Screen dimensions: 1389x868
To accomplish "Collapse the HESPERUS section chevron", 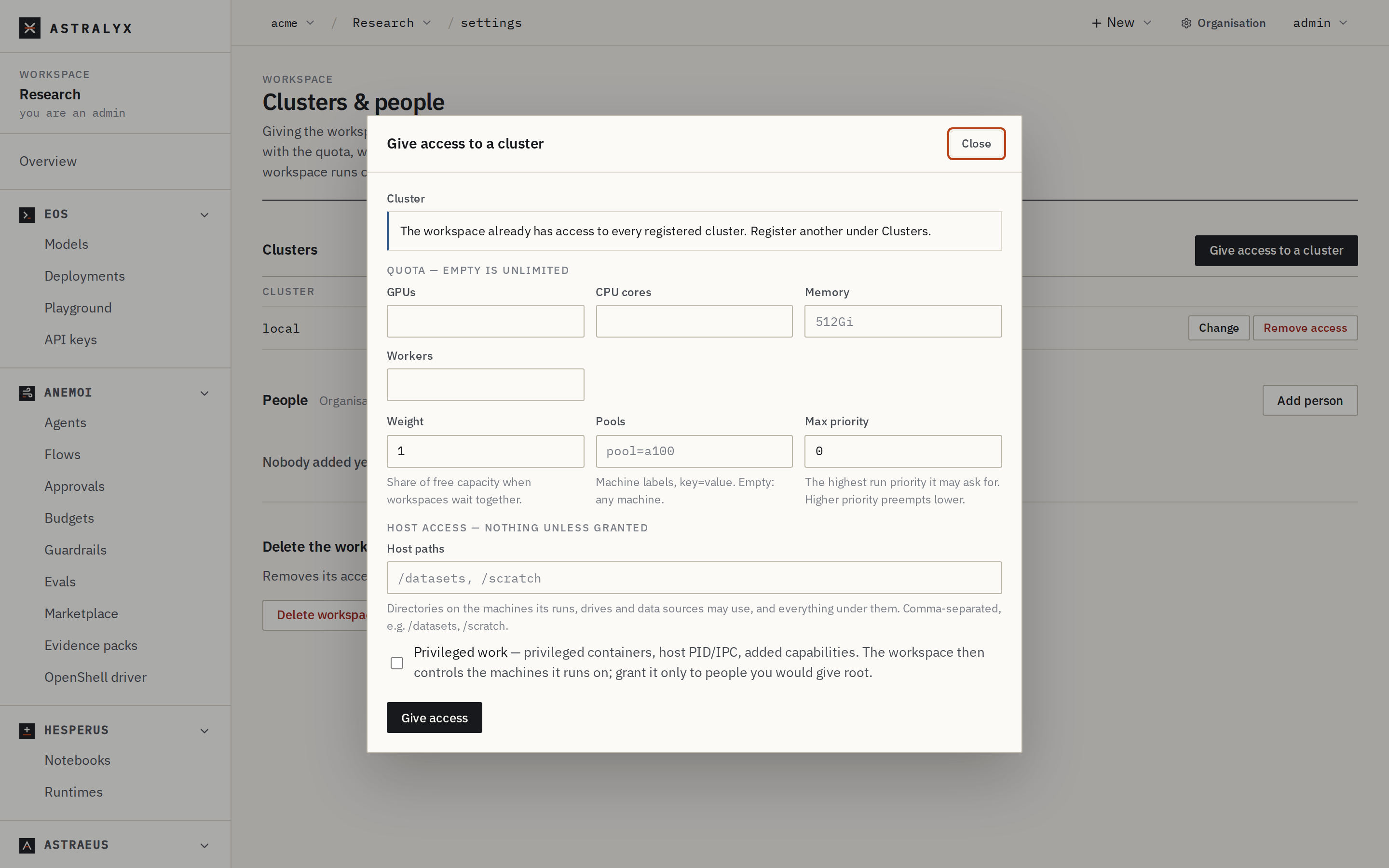I will click(204, 731).
